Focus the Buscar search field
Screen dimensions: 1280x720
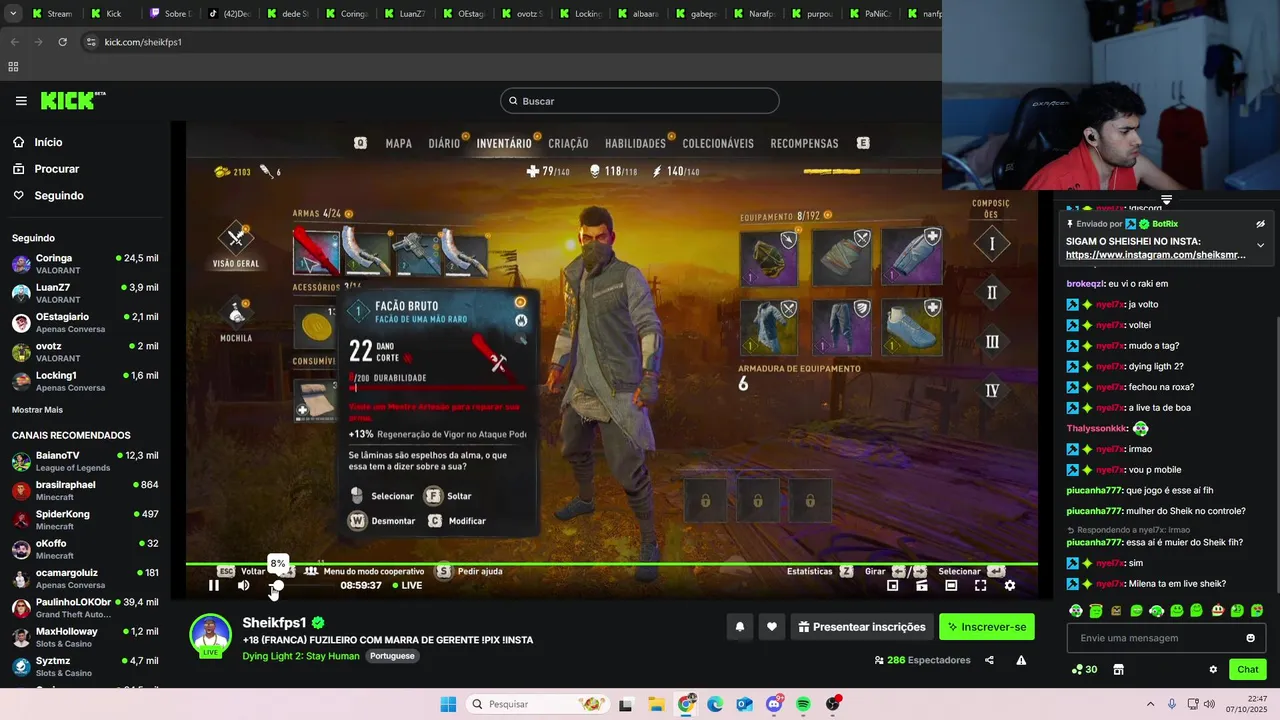click(640, 101)
